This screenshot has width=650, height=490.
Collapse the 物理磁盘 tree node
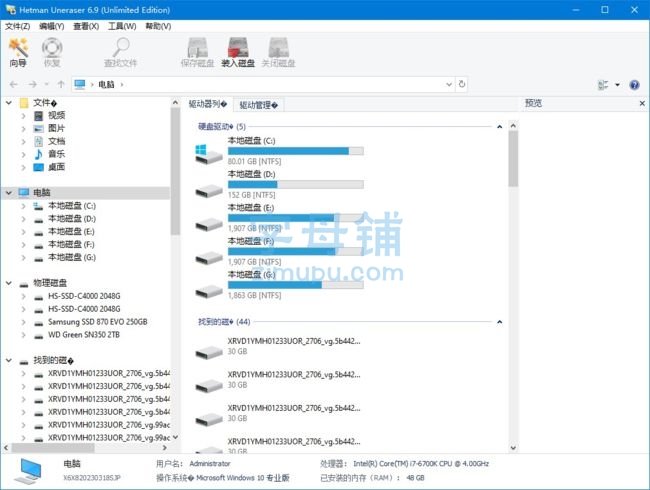(x=9, y=283)
